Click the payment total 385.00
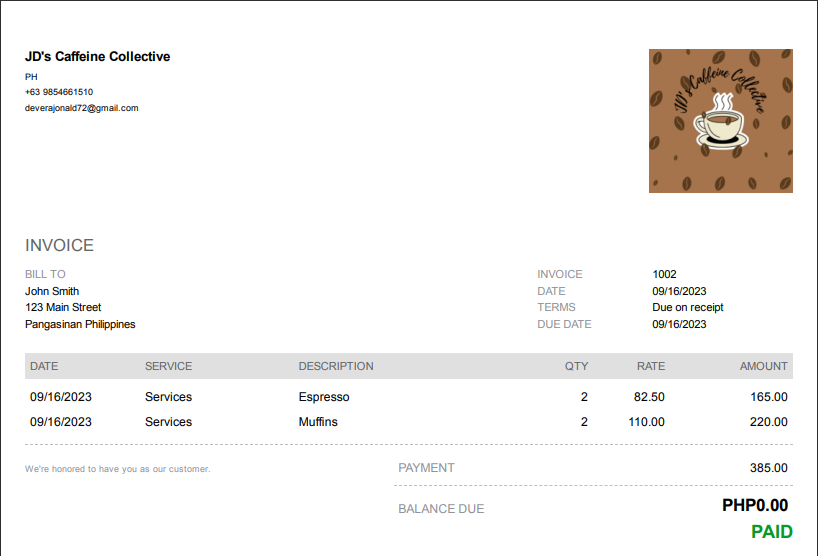 [x=768, y=468]
